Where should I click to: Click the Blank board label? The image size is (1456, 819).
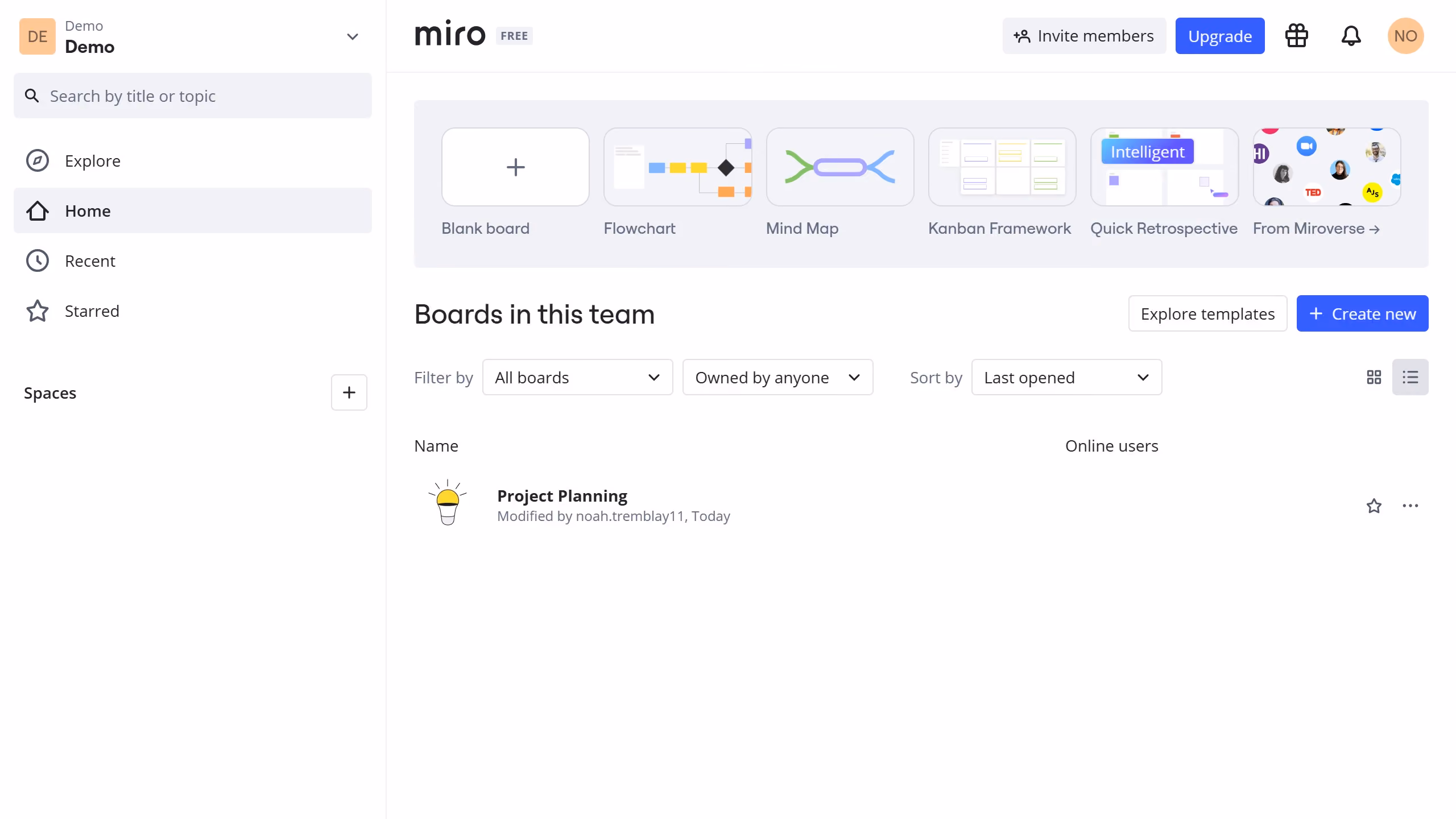coord(485,229)
